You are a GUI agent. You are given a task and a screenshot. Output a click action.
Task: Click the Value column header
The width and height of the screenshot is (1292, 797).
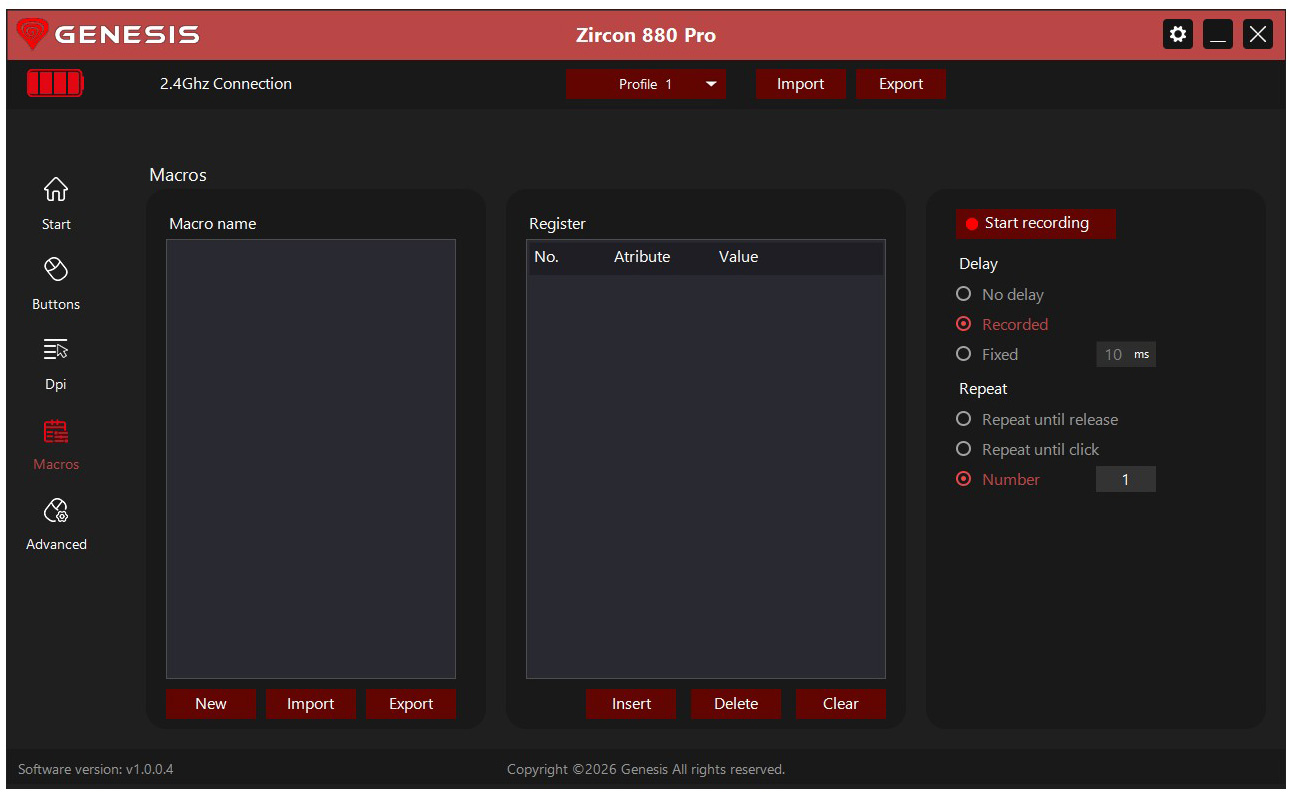point(738,257)
